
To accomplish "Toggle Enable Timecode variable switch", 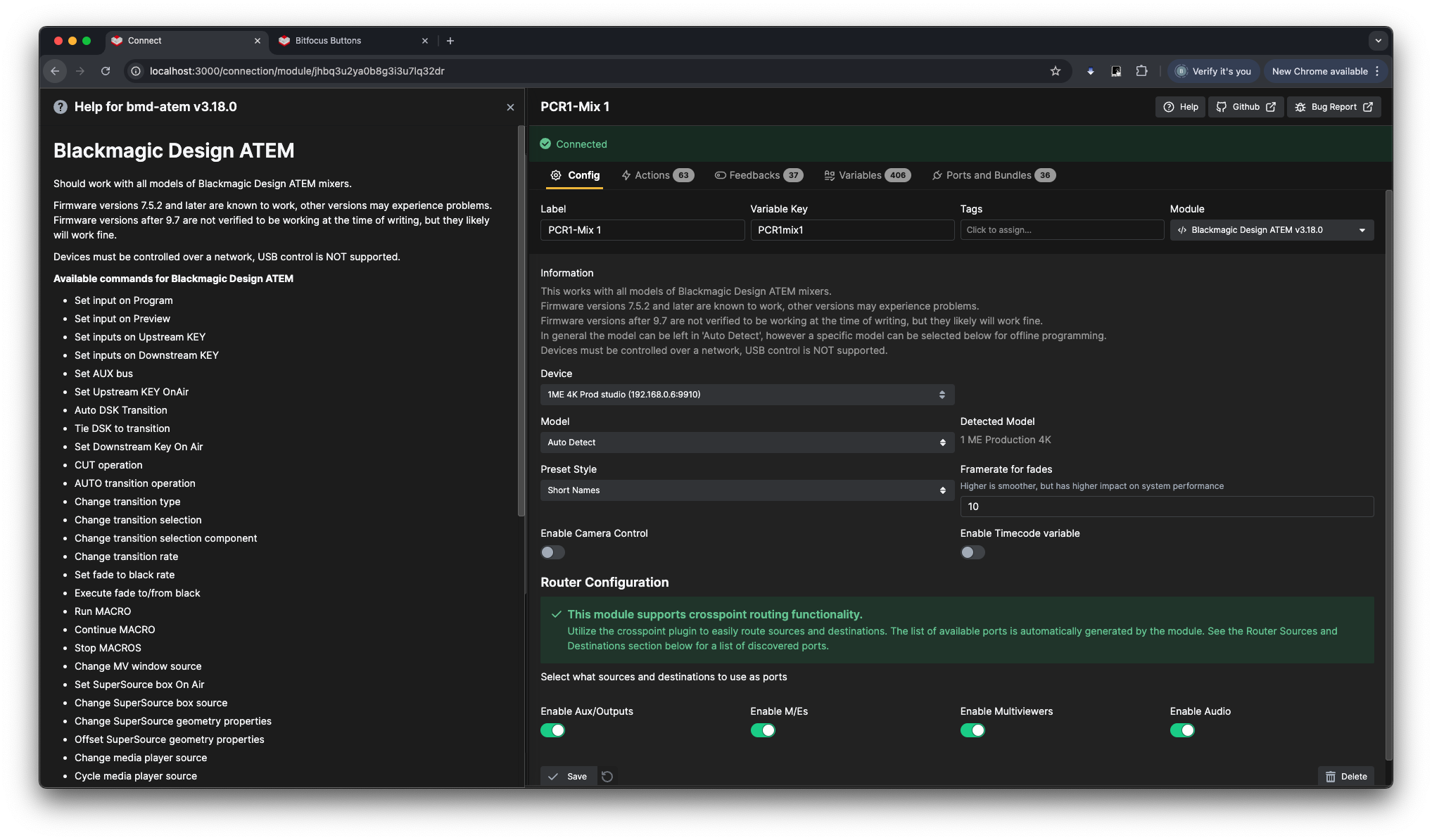I will 972,552.
